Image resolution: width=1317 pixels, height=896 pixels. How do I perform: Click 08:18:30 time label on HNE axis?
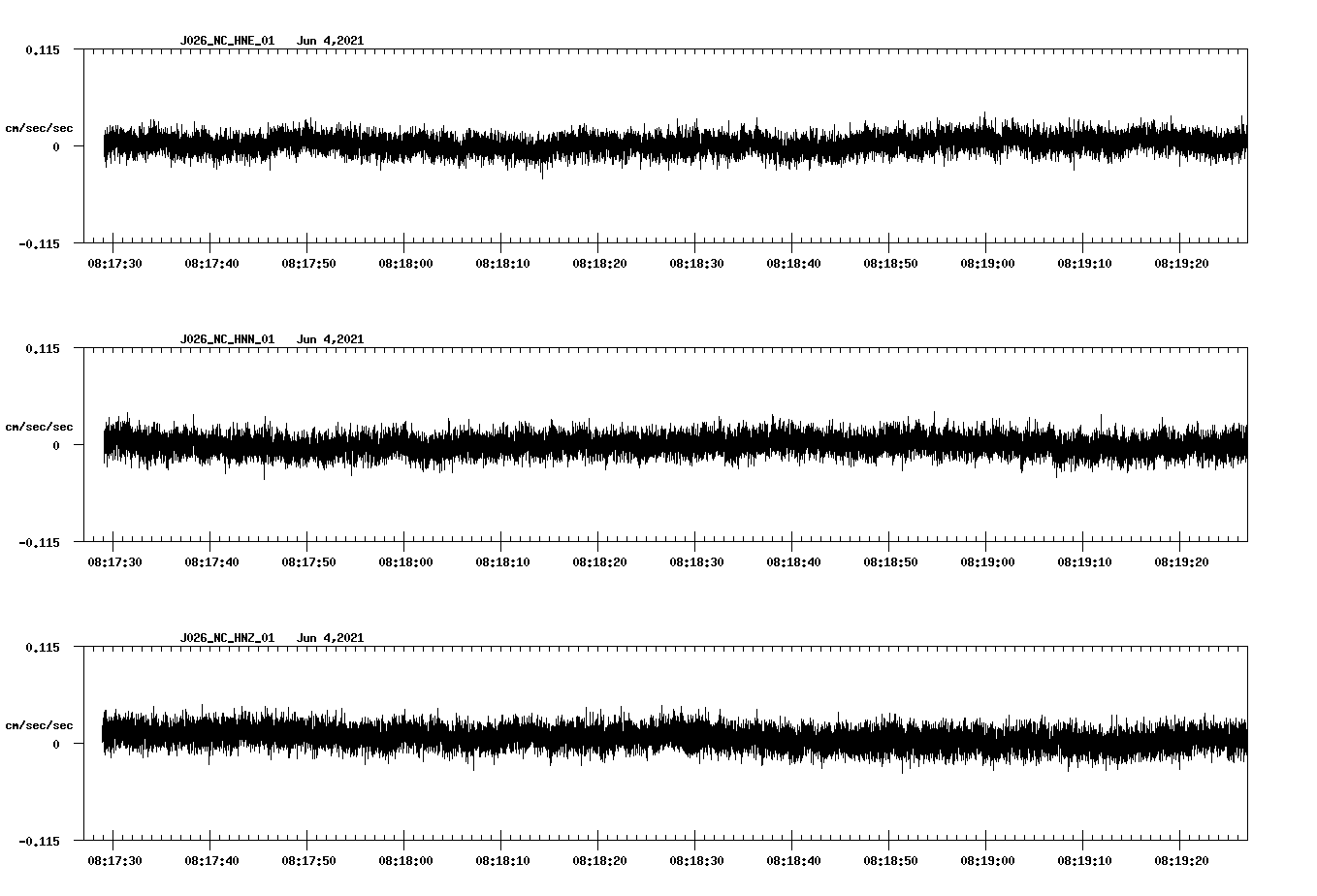[x=696, y=263]
